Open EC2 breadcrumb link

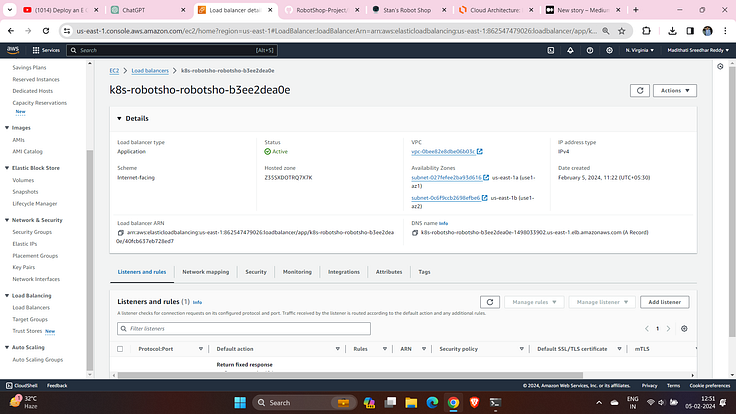pos(114,71)
